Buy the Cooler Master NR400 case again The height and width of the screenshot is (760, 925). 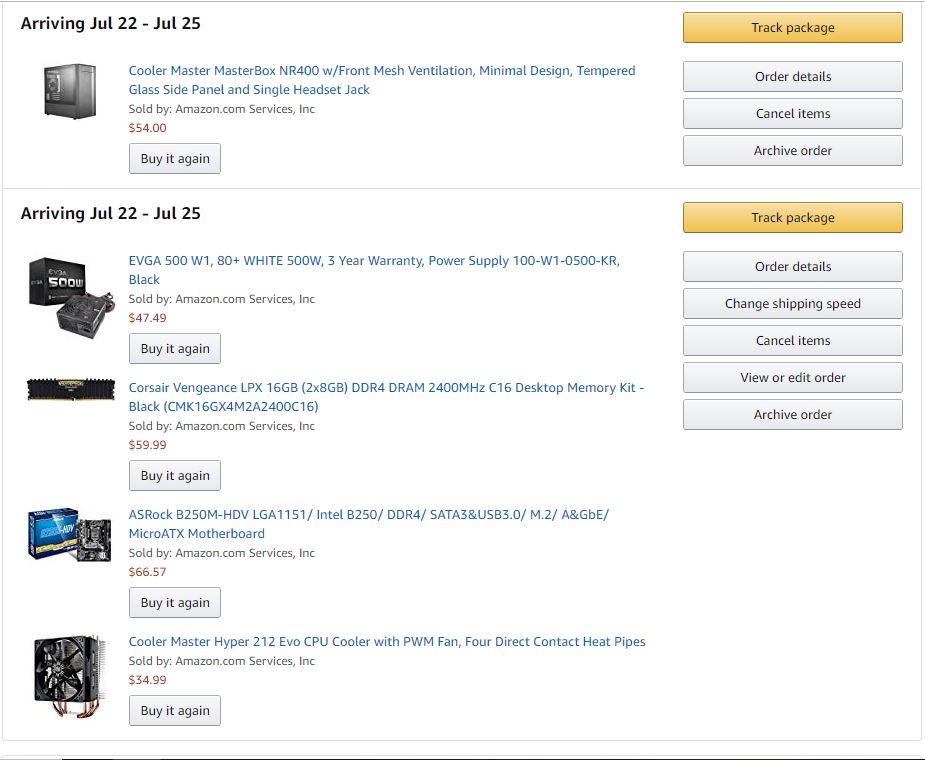point(175,159)
